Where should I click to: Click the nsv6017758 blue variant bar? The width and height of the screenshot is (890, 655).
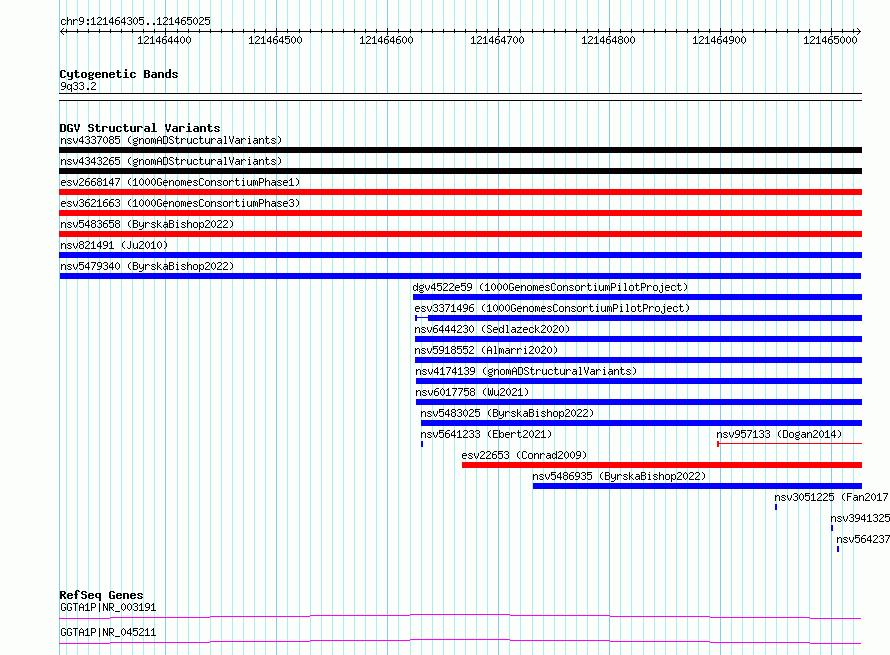(639, 402)
